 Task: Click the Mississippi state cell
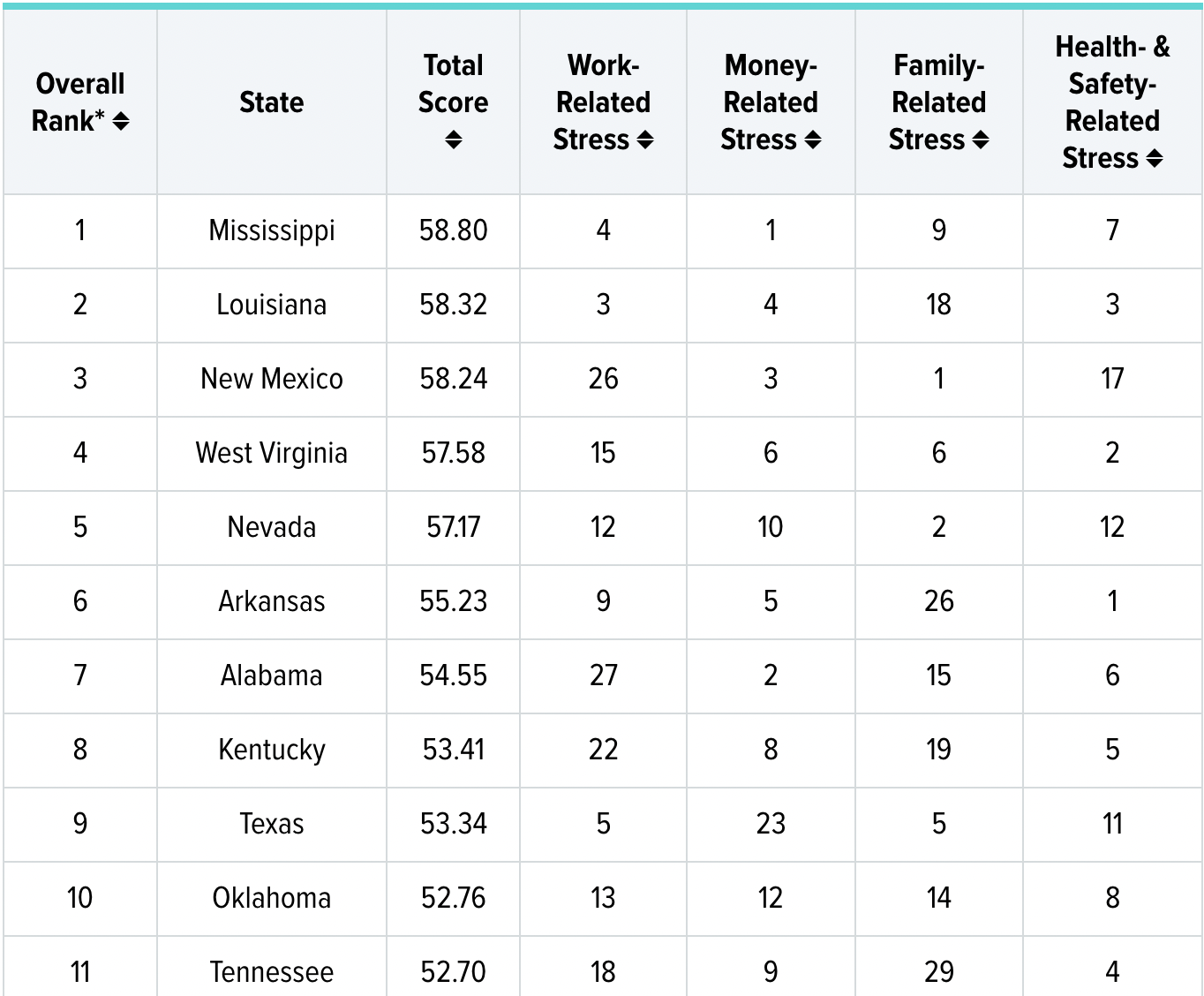(x=271, y=230)
